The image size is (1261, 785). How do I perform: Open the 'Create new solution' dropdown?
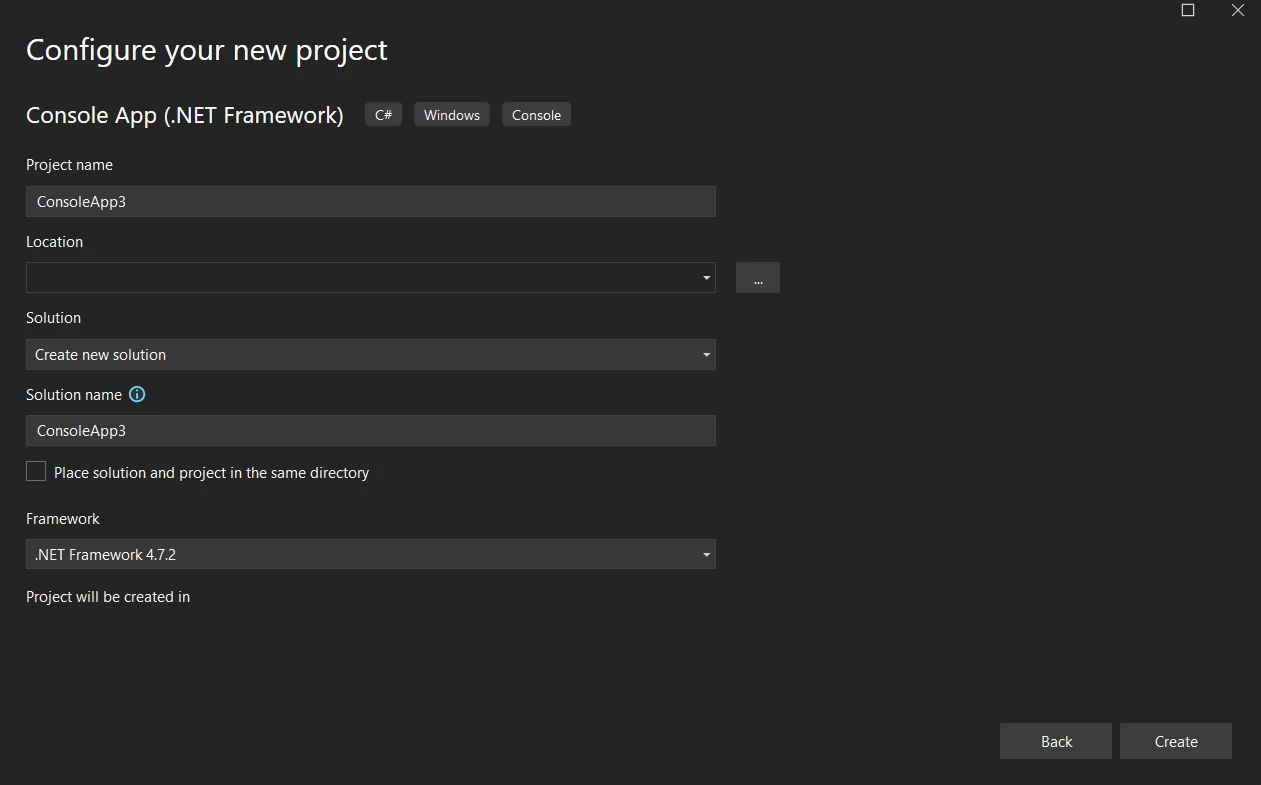[370, 355]
